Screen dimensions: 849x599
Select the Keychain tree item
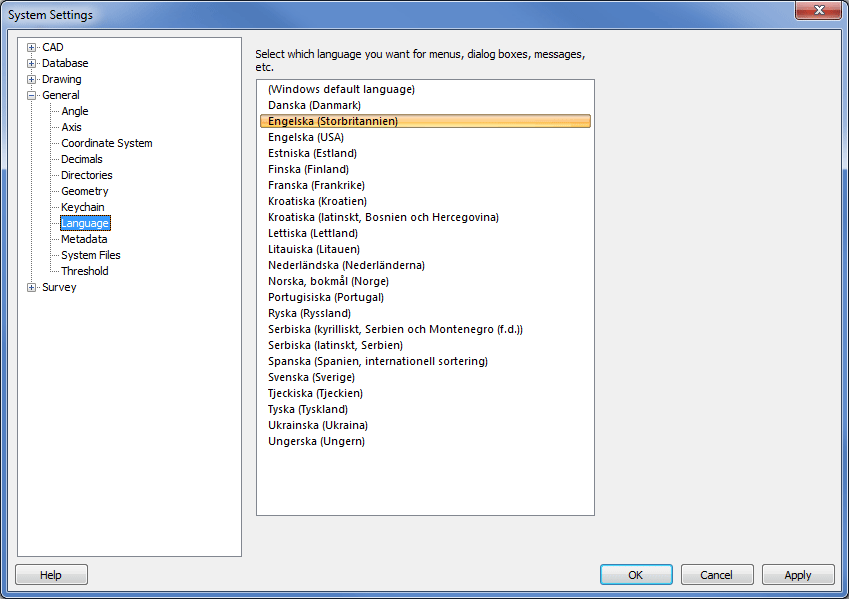(x=83, y=207)
